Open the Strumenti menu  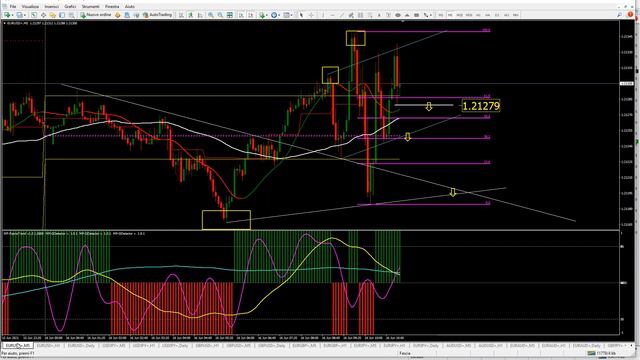point(90,7)
